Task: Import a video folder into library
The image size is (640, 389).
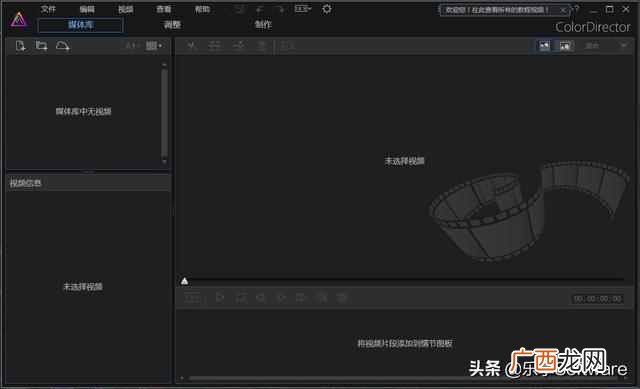Action: (41, 46)
